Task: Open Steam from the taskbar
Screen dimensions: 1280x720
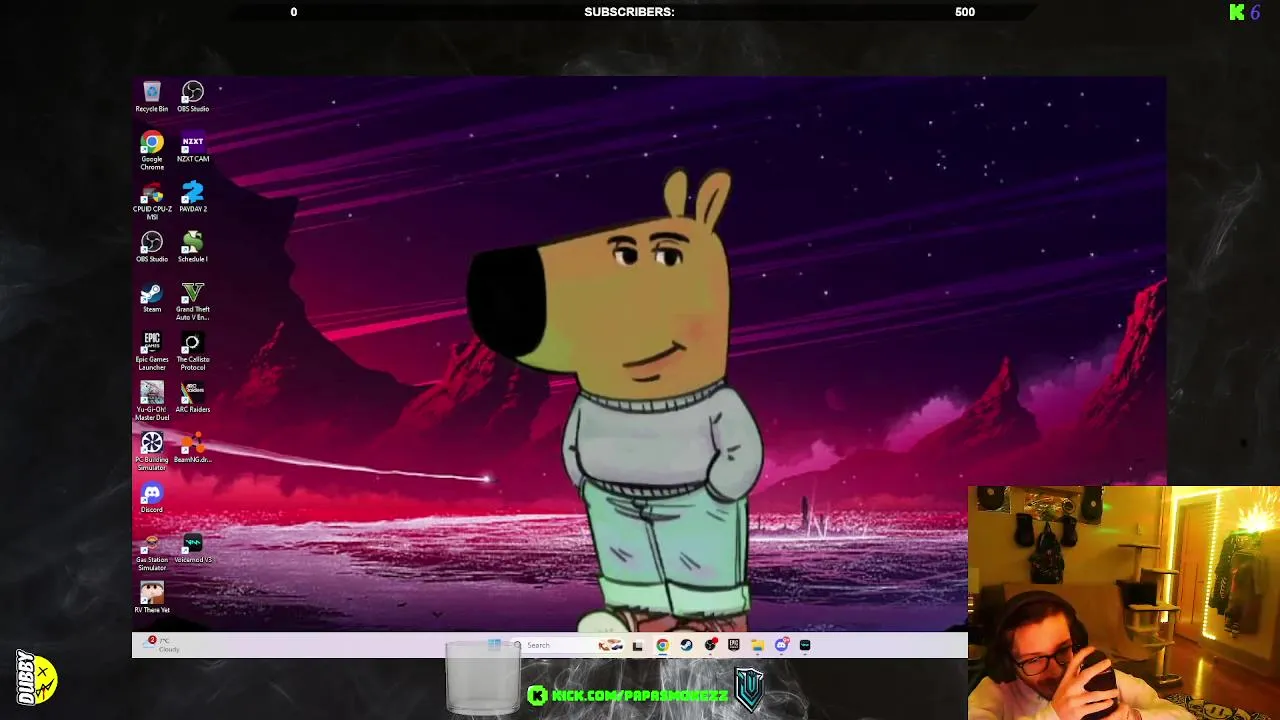Action: [x=686, y=645]
